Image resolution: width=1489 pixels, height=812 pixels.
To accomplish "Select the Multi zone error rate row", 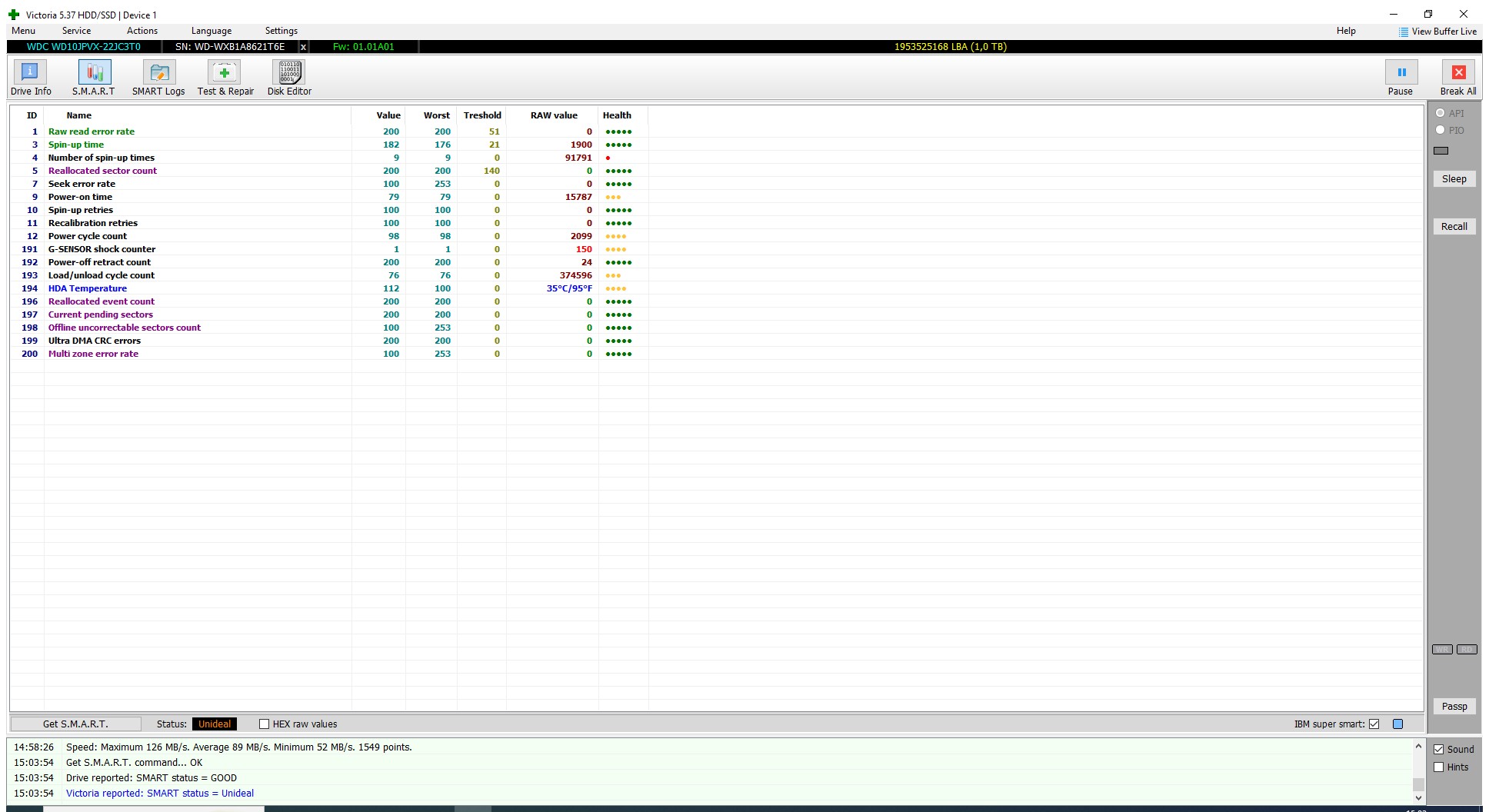I will (x=329, y=354).
